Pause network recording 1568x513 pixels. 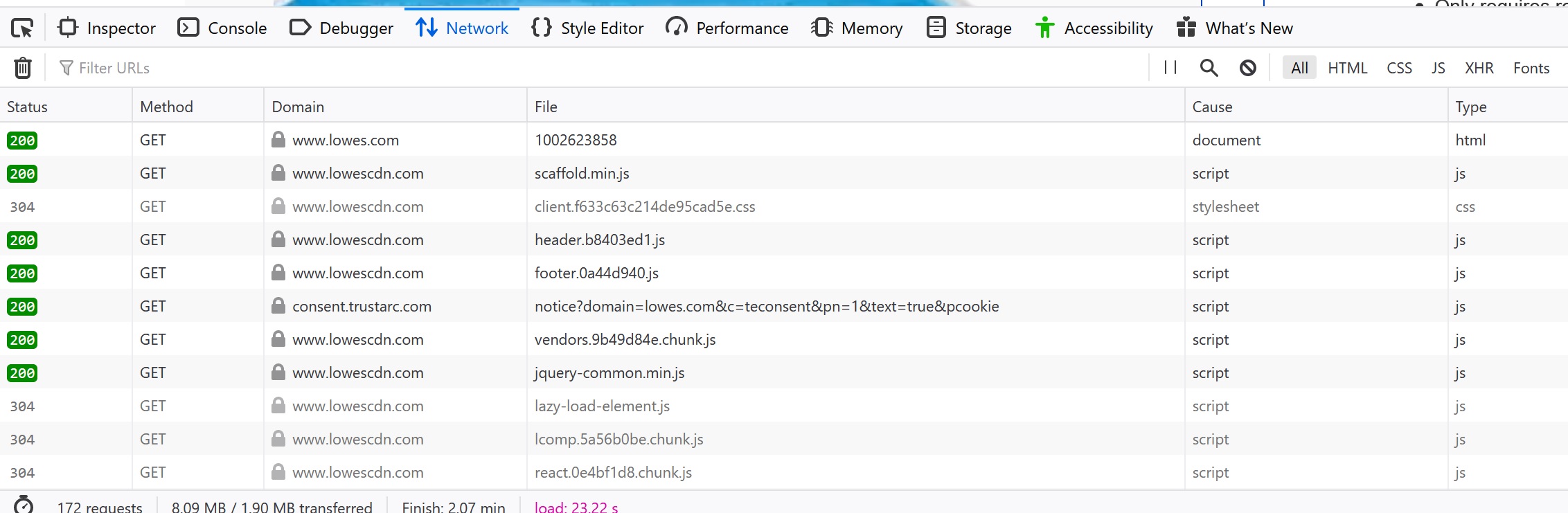(1170, 68)
